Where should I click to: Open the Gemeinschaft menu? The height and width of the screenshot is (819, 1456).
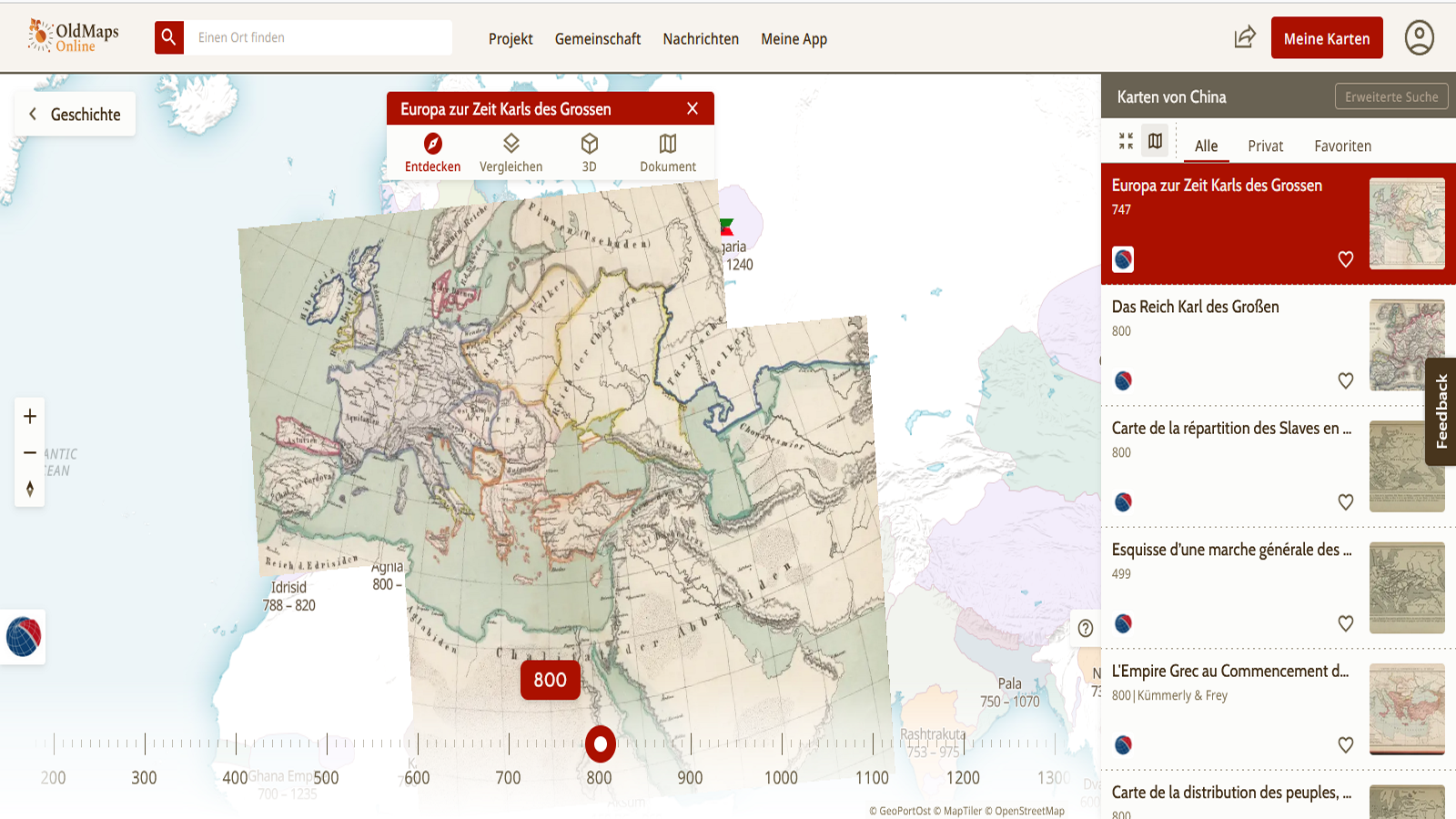coord(598,39)
